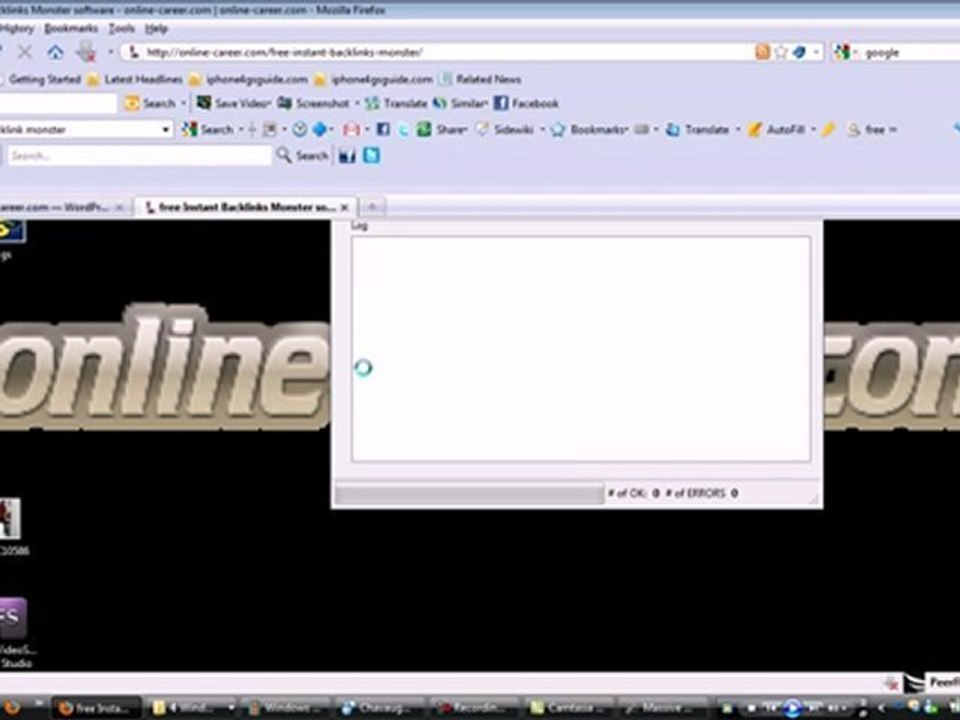Open Save Video toolbar button
This screenshot has width=960, height=720.
(x=233, y=103)
